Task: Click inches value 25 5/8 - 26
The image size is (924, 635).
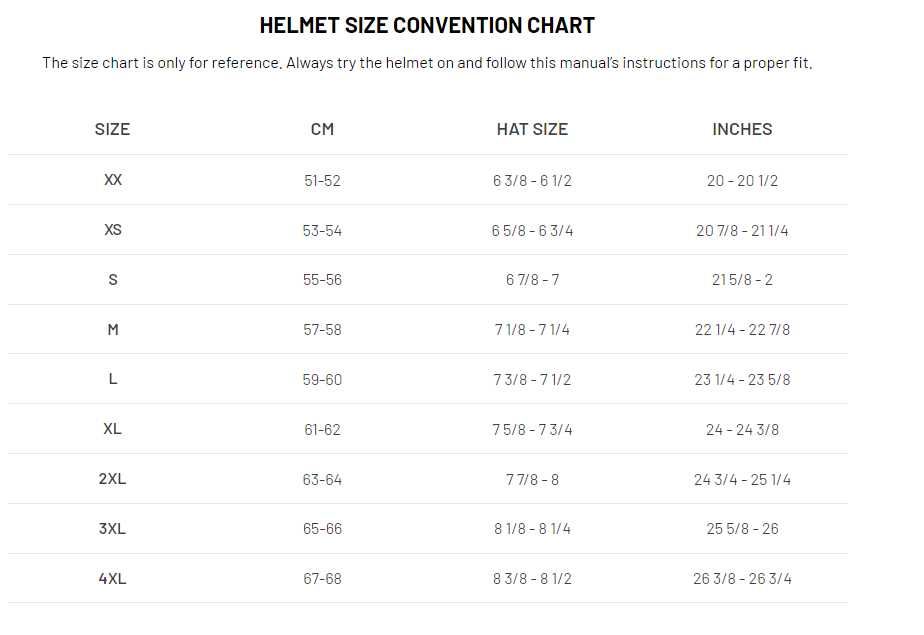Action: tap(742, 529)
